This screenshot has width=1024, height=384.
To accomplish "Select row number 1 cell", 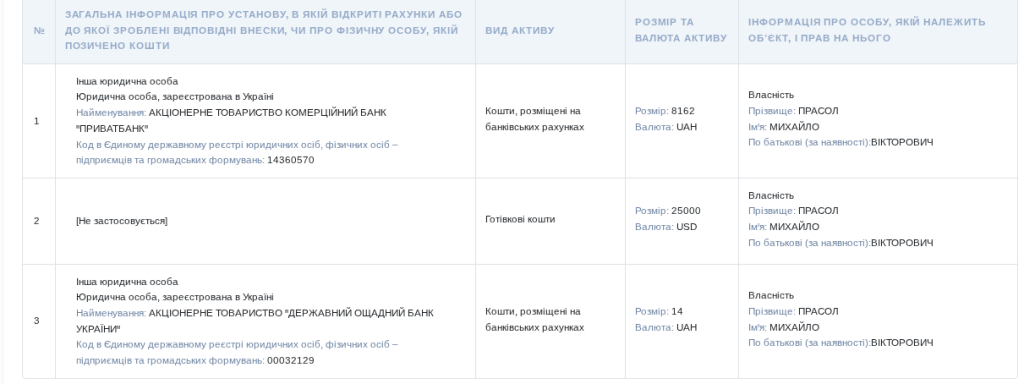I will tap(37, 121).
